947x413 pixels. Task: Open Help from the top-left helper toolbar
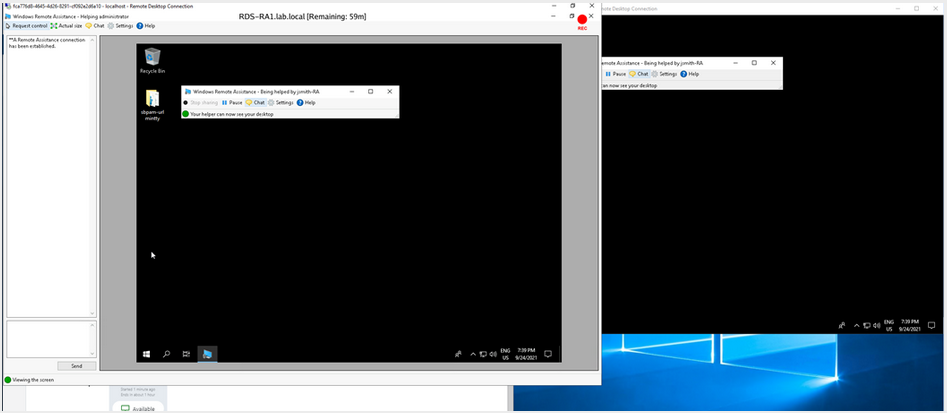coord(146,26)
